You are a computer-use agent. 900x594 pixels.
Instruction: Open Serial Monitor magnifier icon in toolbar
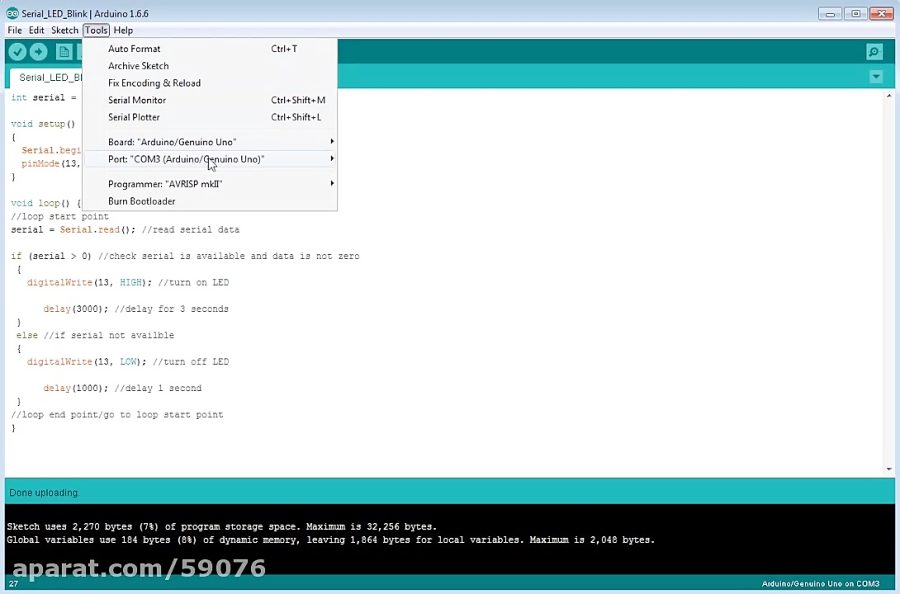click(x=874, y=52)
